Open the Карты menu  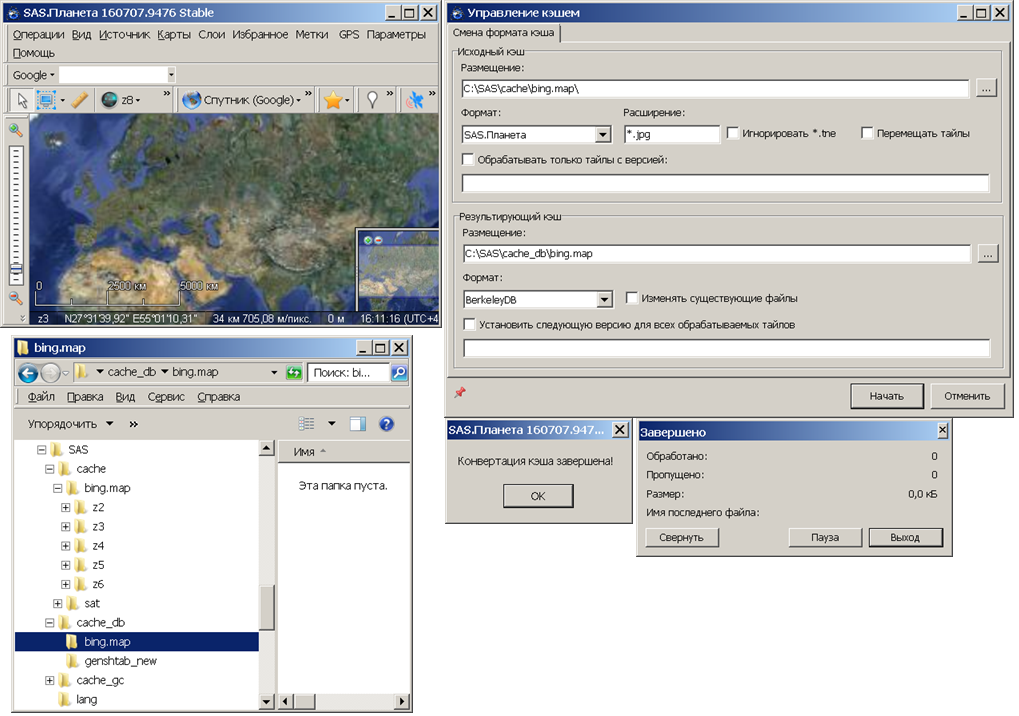[x=174, y=34]
